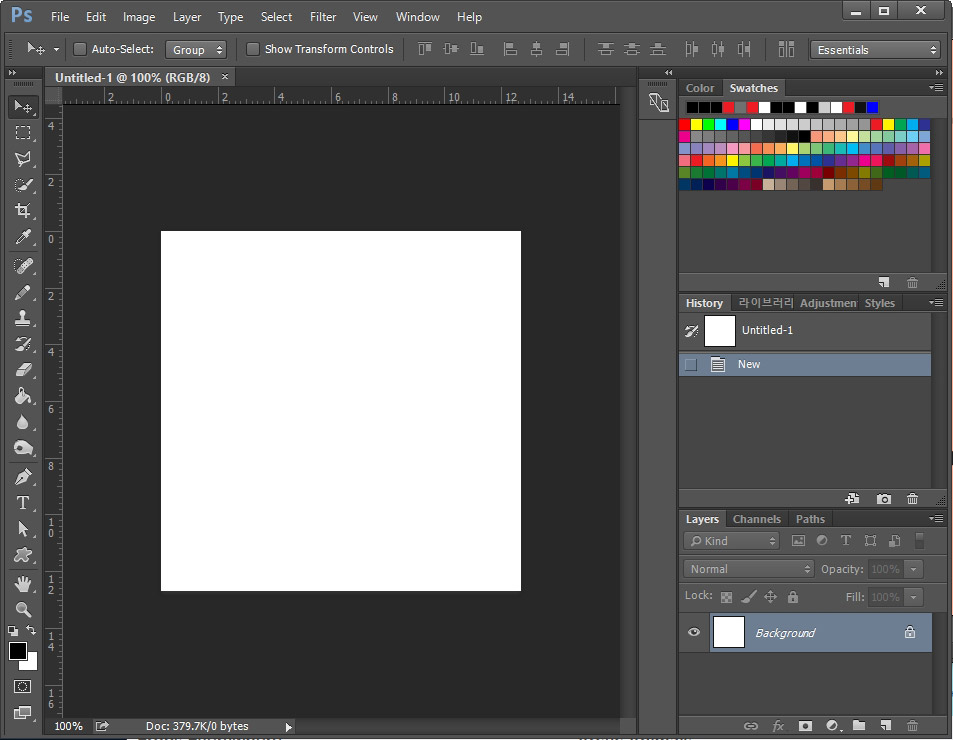953x740 pixels.
Task: Open the Essentials workspace dropdown
Action: click(876, 50)
